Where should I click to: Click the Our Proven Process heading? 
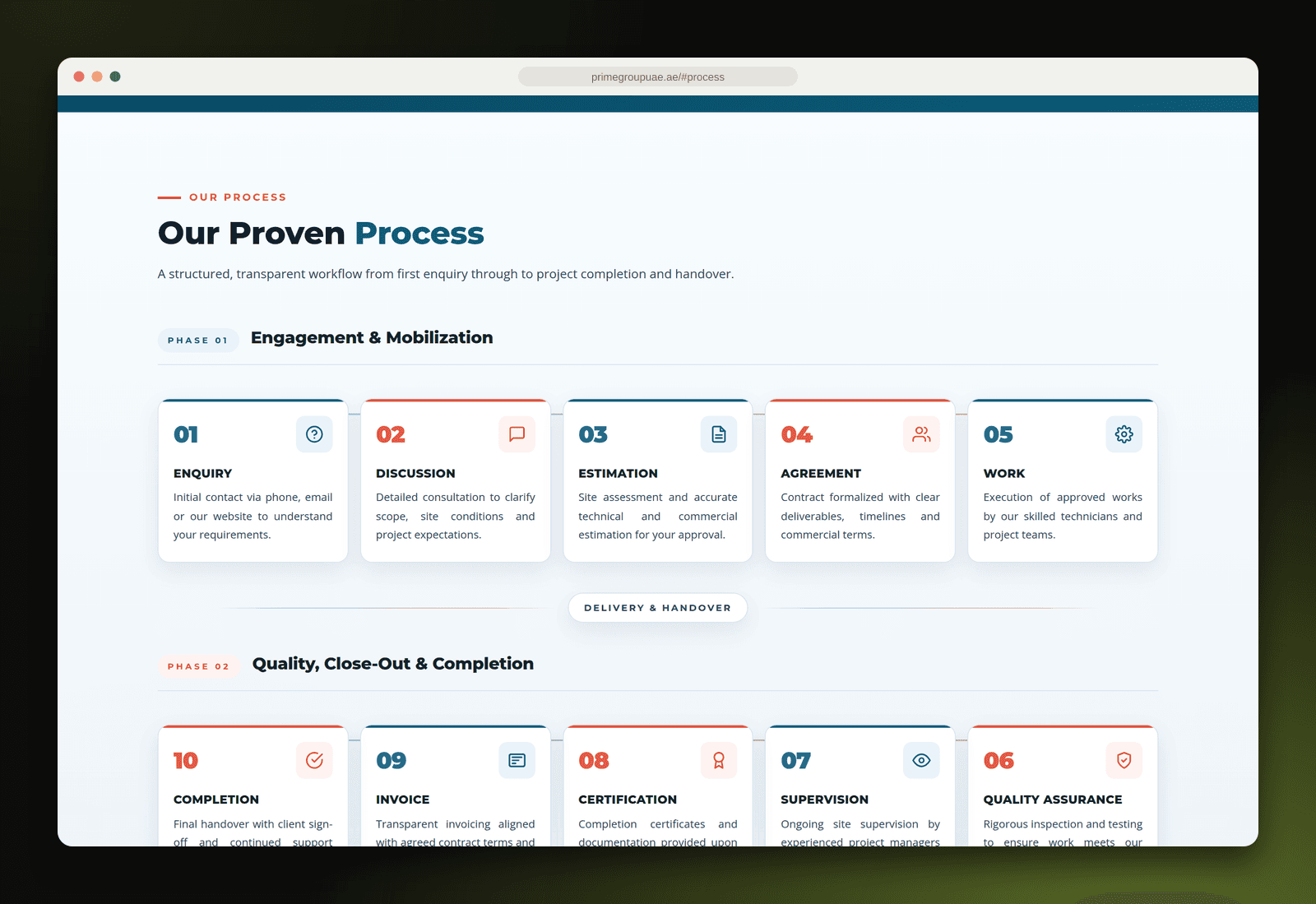click(321, 234)
